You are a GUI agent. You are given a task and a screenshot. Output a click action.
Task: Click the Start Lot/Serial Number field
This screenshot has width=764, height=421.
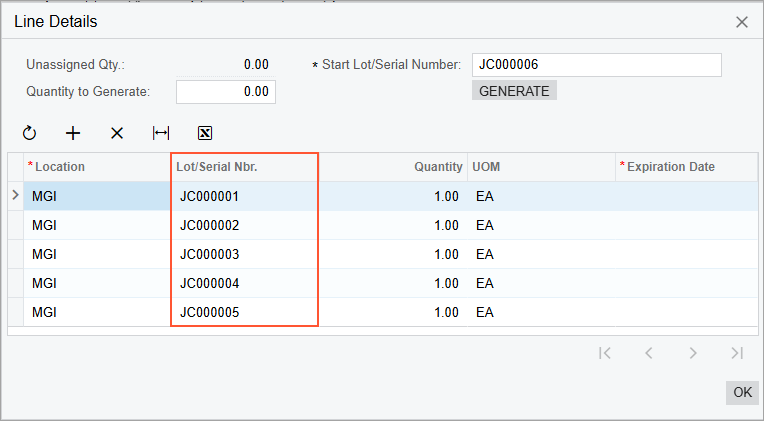coord(596,65)
